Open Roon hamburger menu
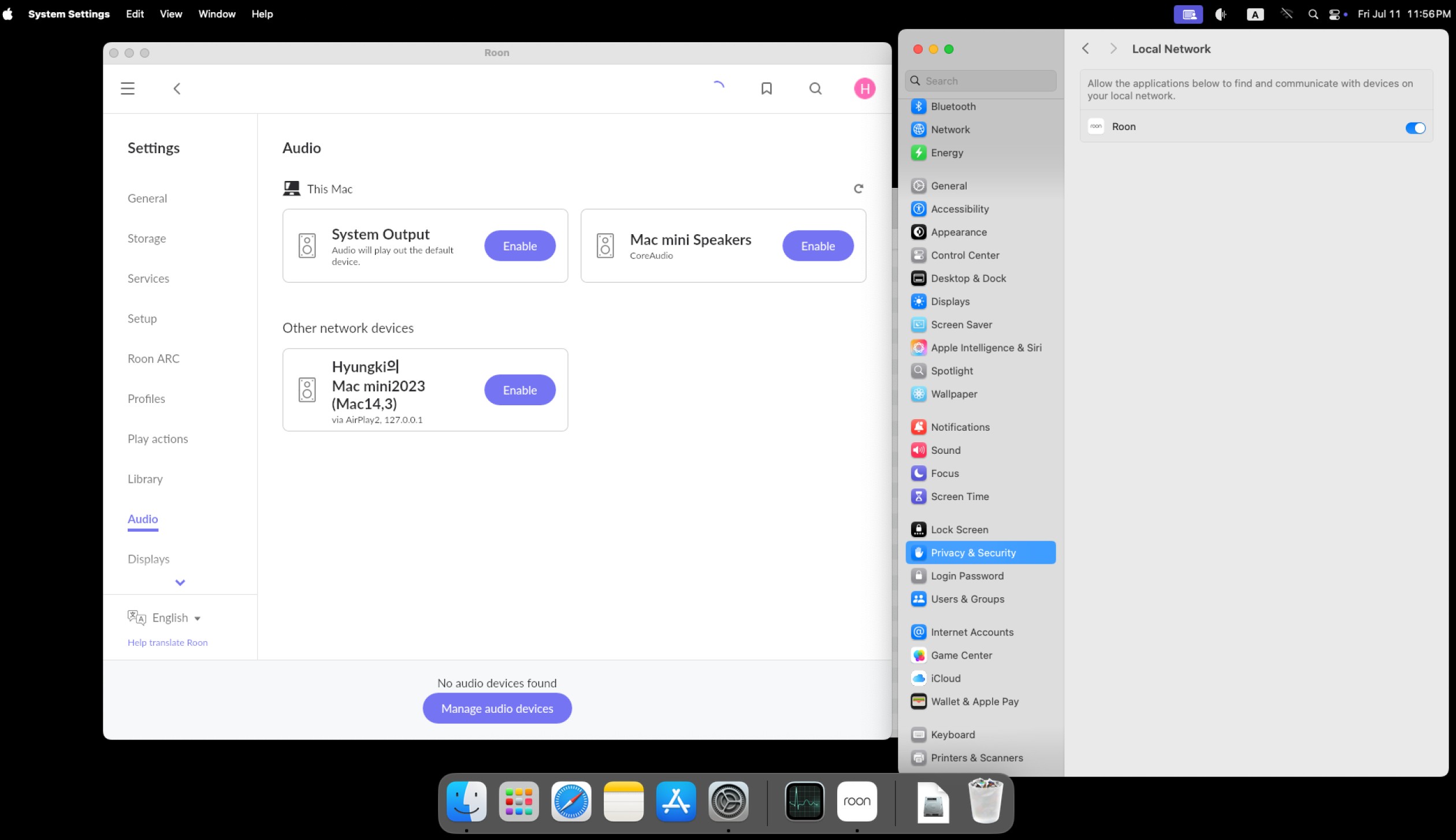 (x=128, y=88)
